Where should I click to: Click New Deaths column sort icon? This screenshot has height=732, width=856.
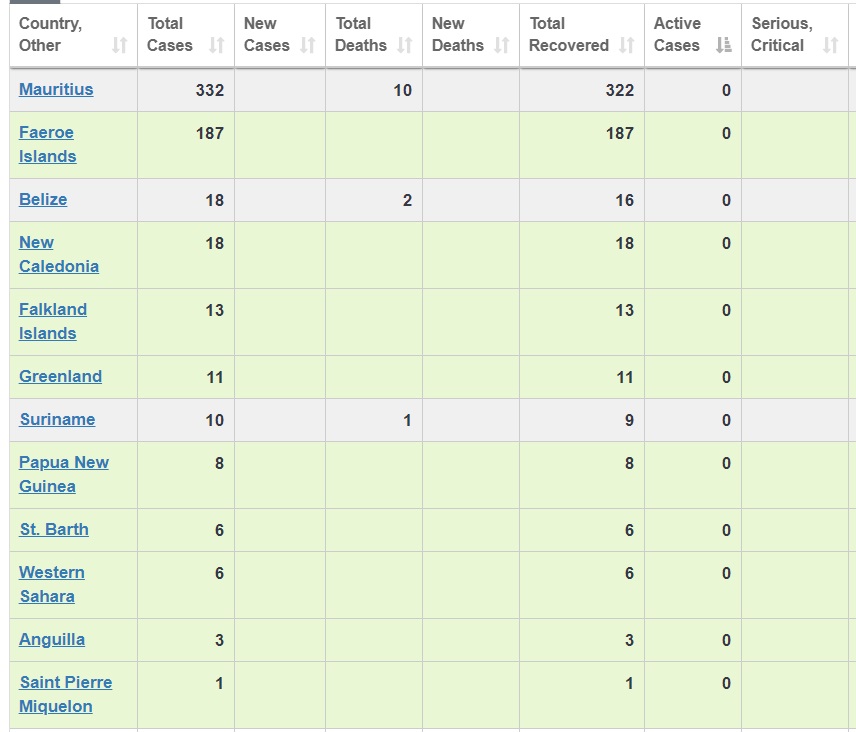coord(502,45)
